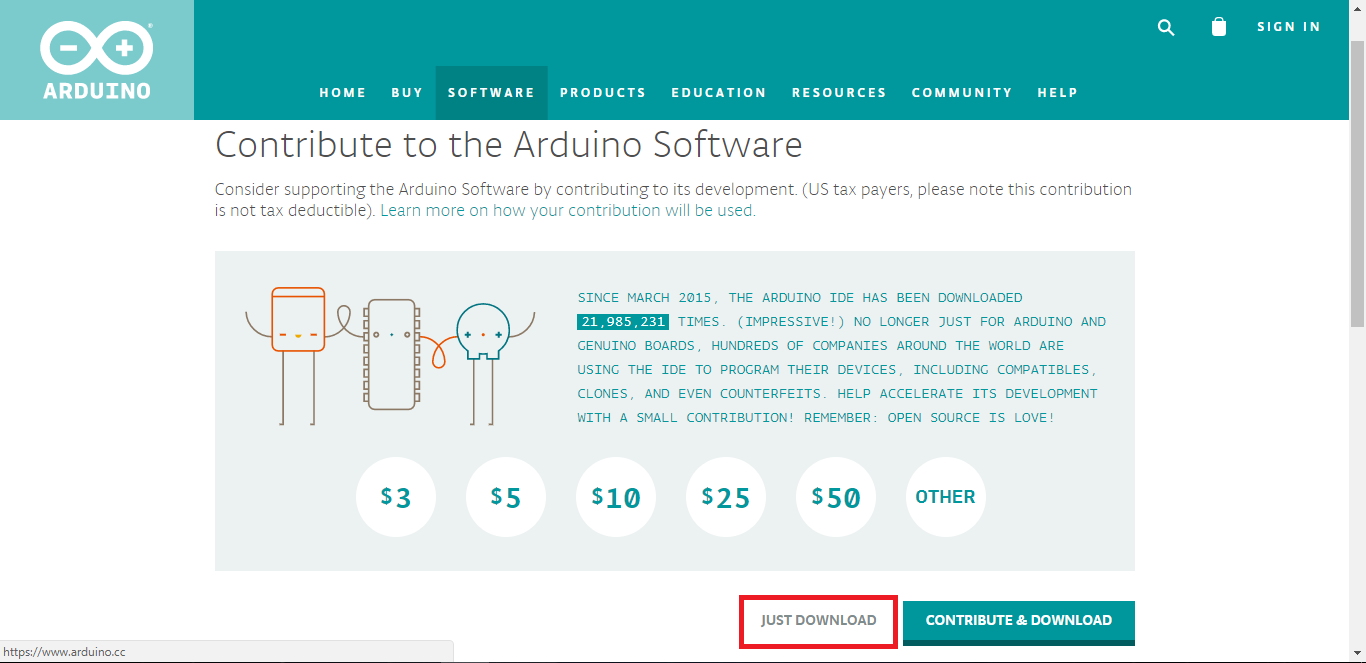Choose the $50 contribution amount

point(836,497)
